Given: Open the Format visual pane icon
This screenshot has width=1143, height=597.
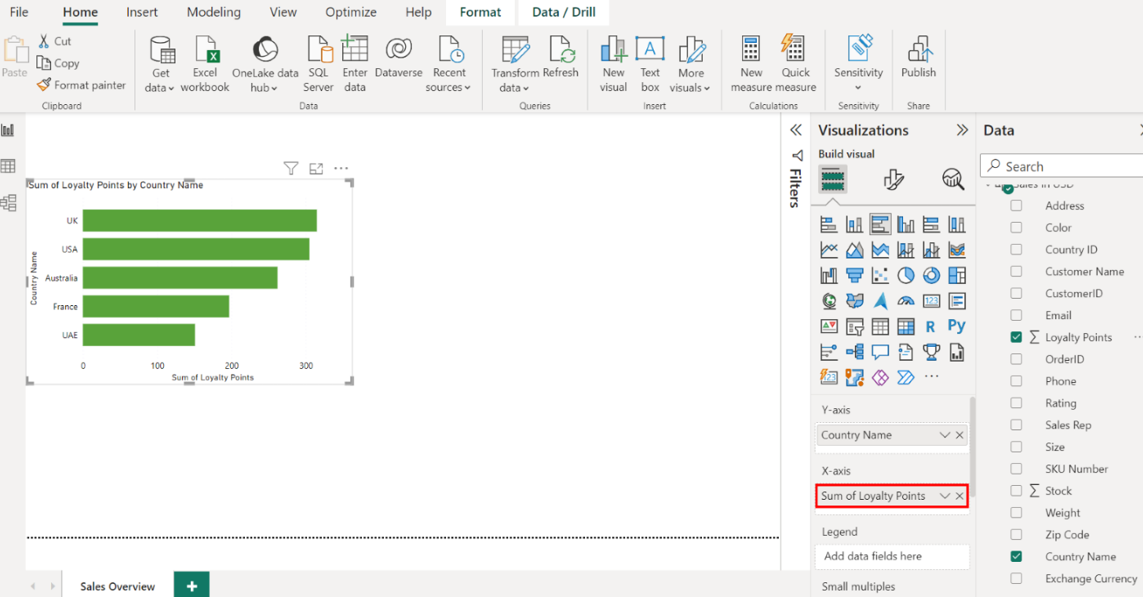Looking at the screenshot, I should tap(893, 179).
